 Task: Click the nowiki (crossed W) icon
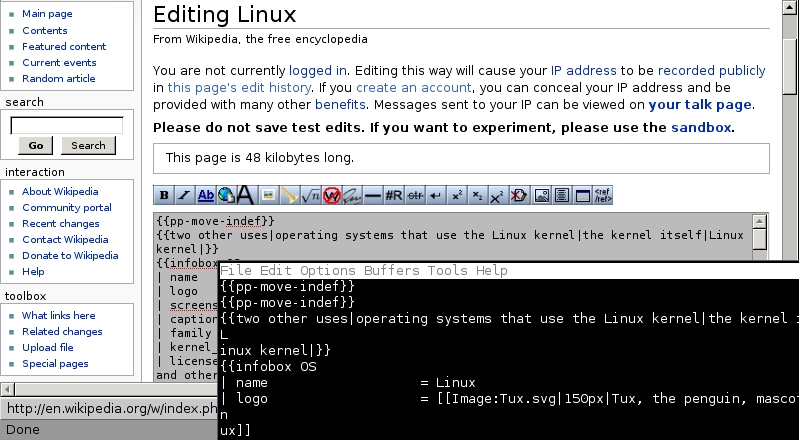pyautogui.click(x=332, y=195)
